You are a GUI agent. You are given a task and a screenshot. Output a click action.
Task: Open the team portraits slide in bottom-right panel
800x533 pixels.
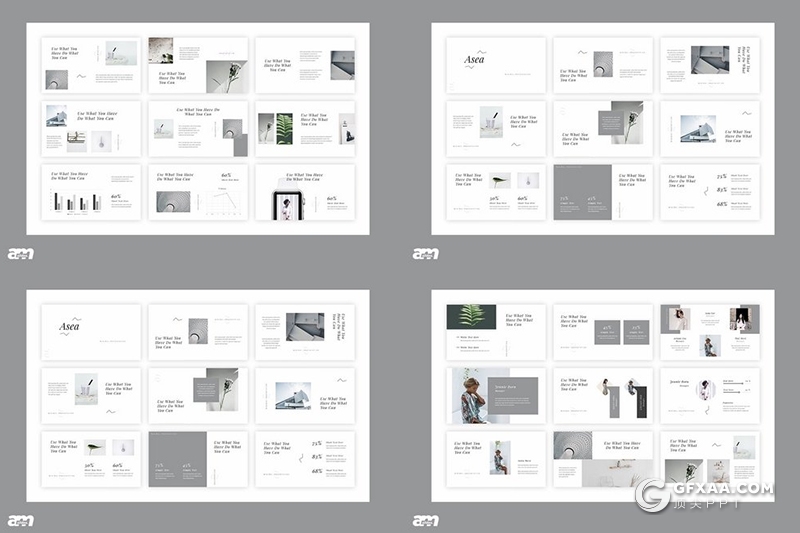click(x=709, y=332)
